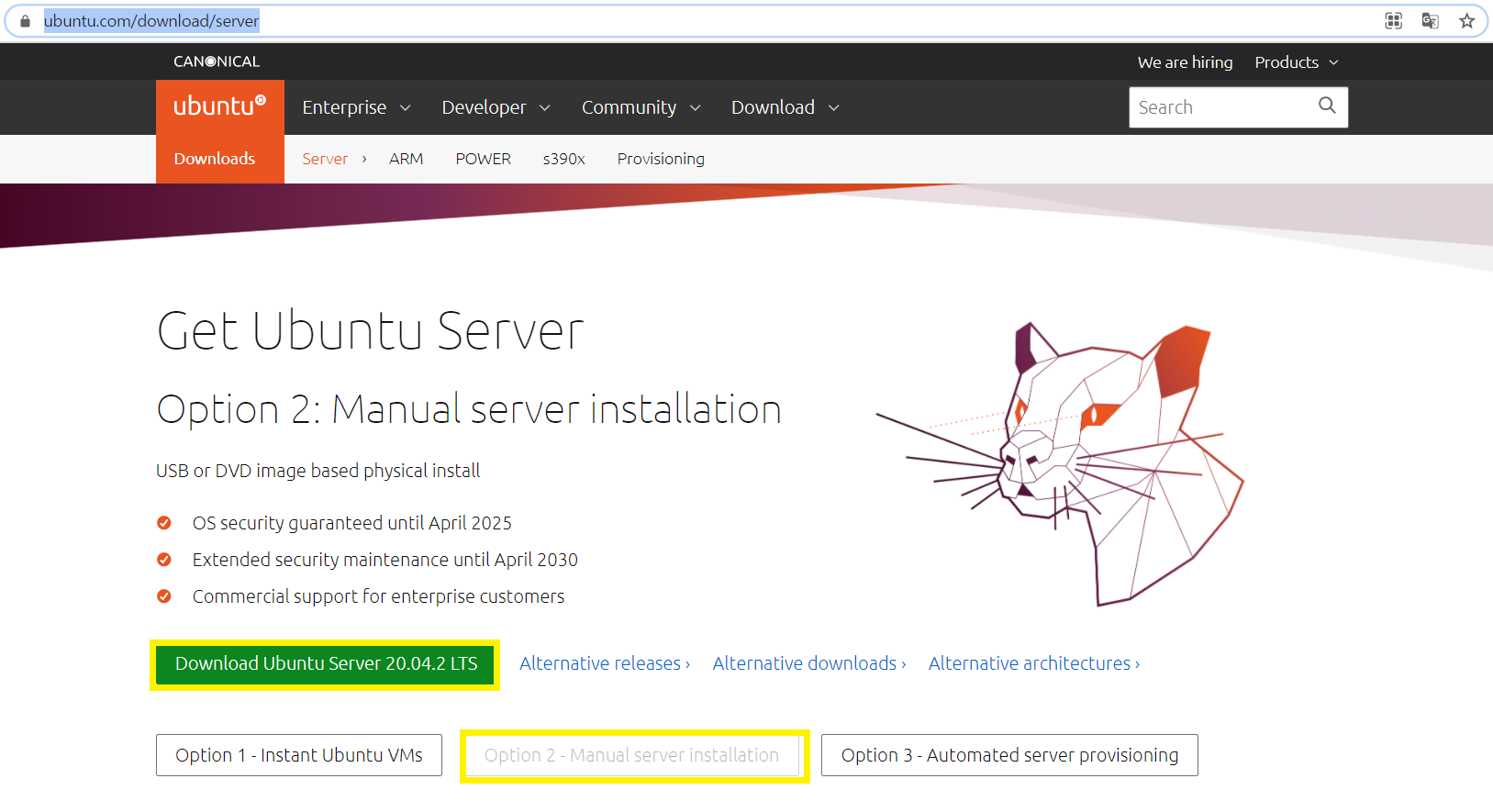Expand the Developer menu
Image resolution: width=1493 pixels, height=812 pixels.
(496, 107)
